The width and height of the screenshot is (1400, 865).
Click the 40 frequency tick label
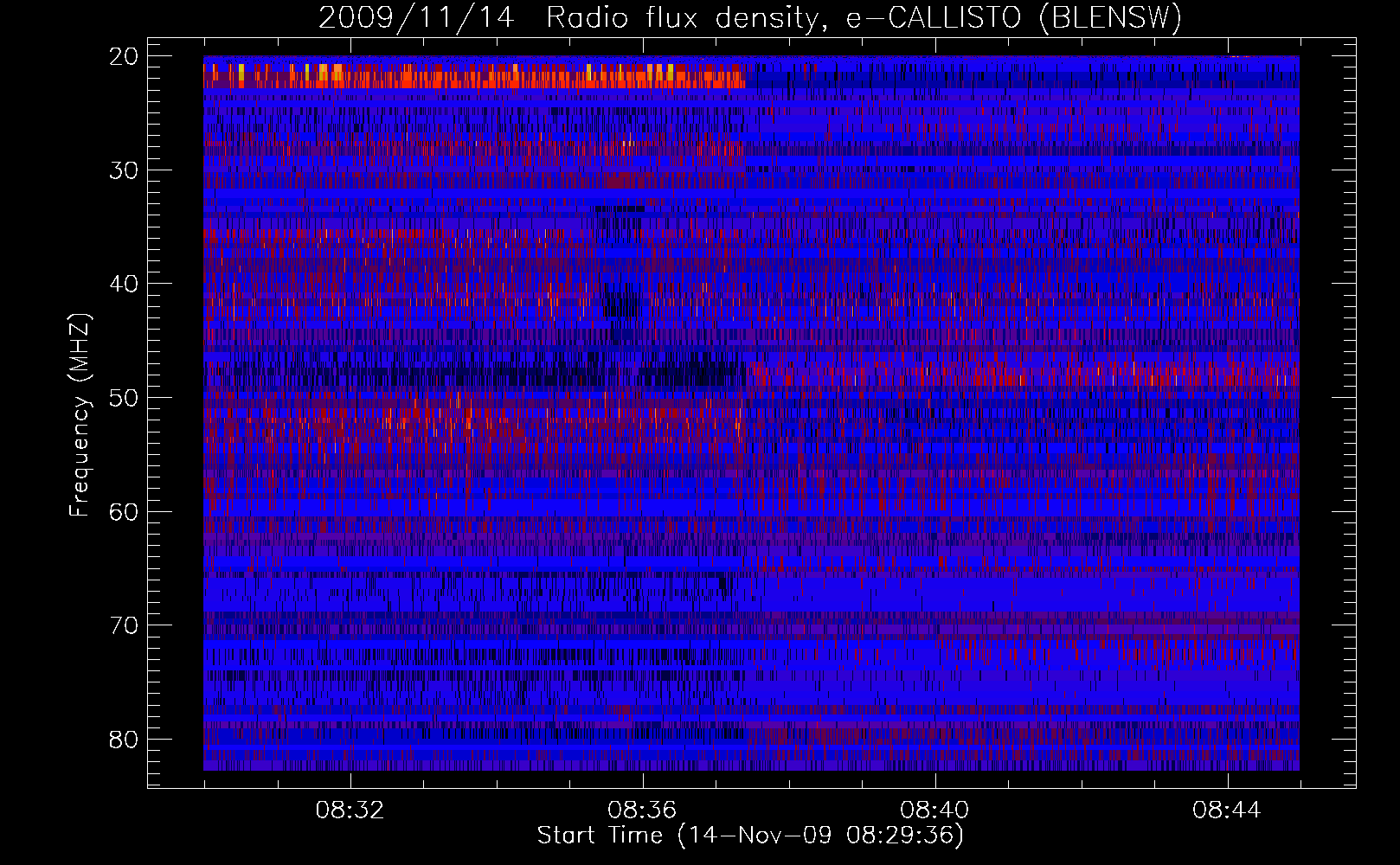[x=124, y=285]
